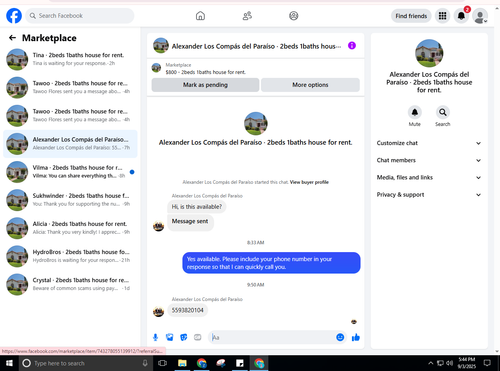Open the apps grid menu icon
The image size is (500, 371).
point(442,16)
